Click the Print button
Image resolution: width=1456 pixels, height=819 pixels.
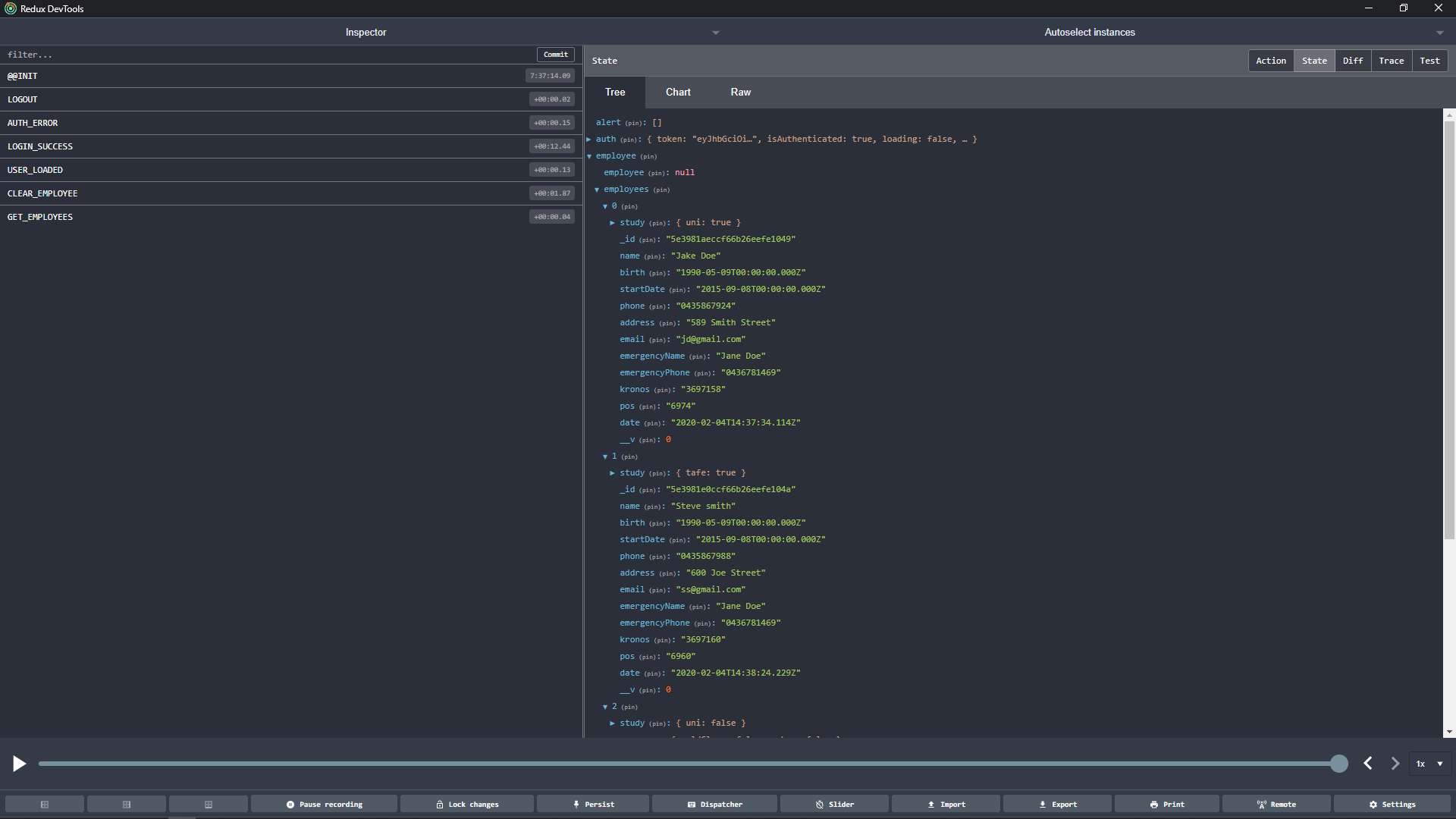point(1166,804)
